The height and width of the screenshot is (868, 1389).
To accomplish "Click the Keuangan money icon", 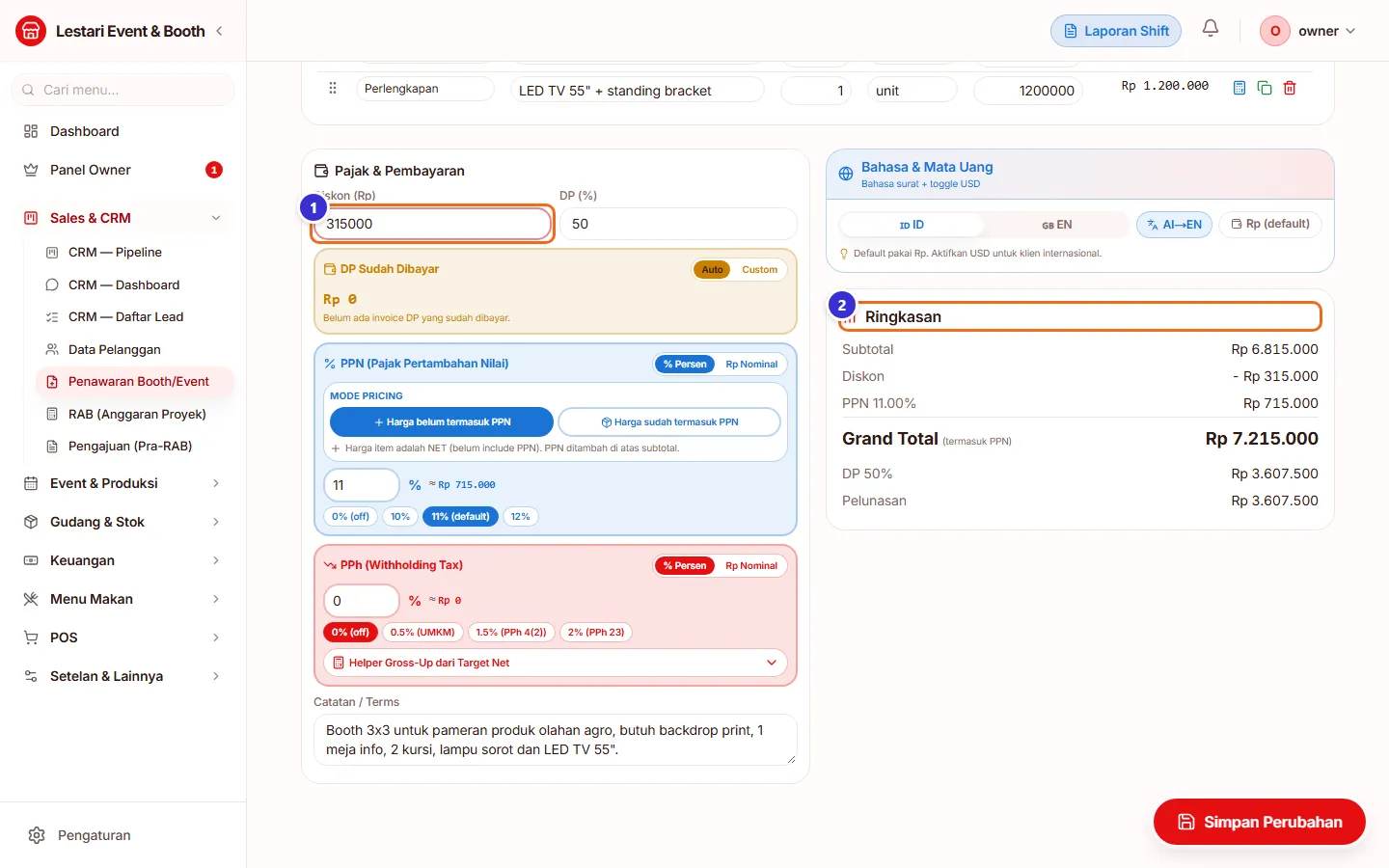I will tap(31, 560).
